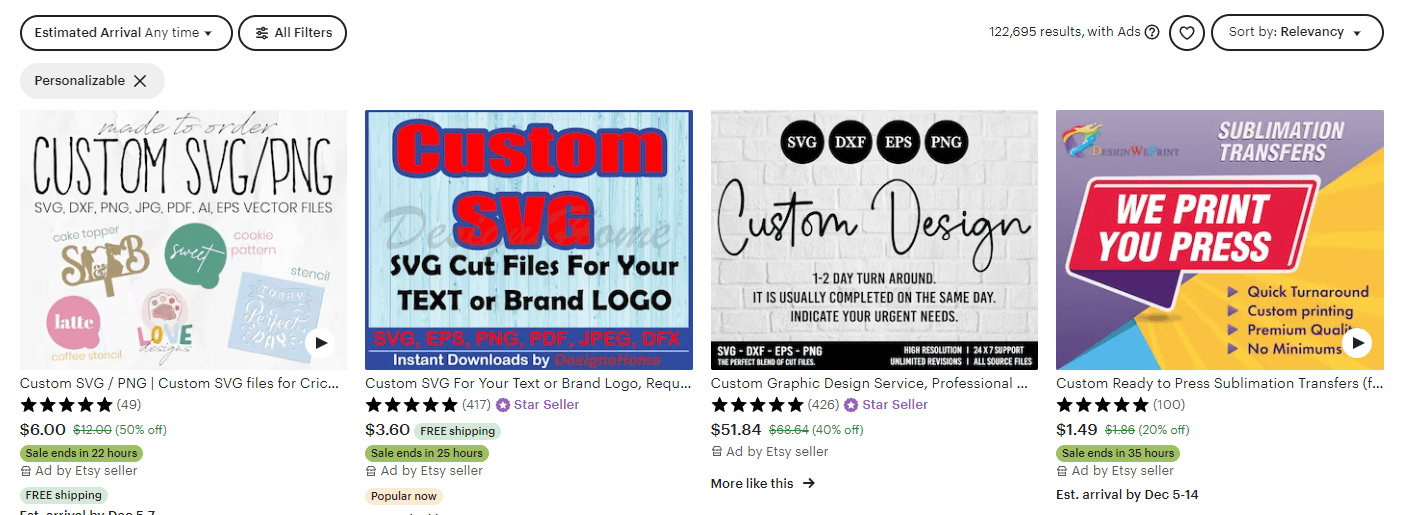Click the (20% off) discount text
This screenshot has width=1406, height=515.
click(1163, 430)
